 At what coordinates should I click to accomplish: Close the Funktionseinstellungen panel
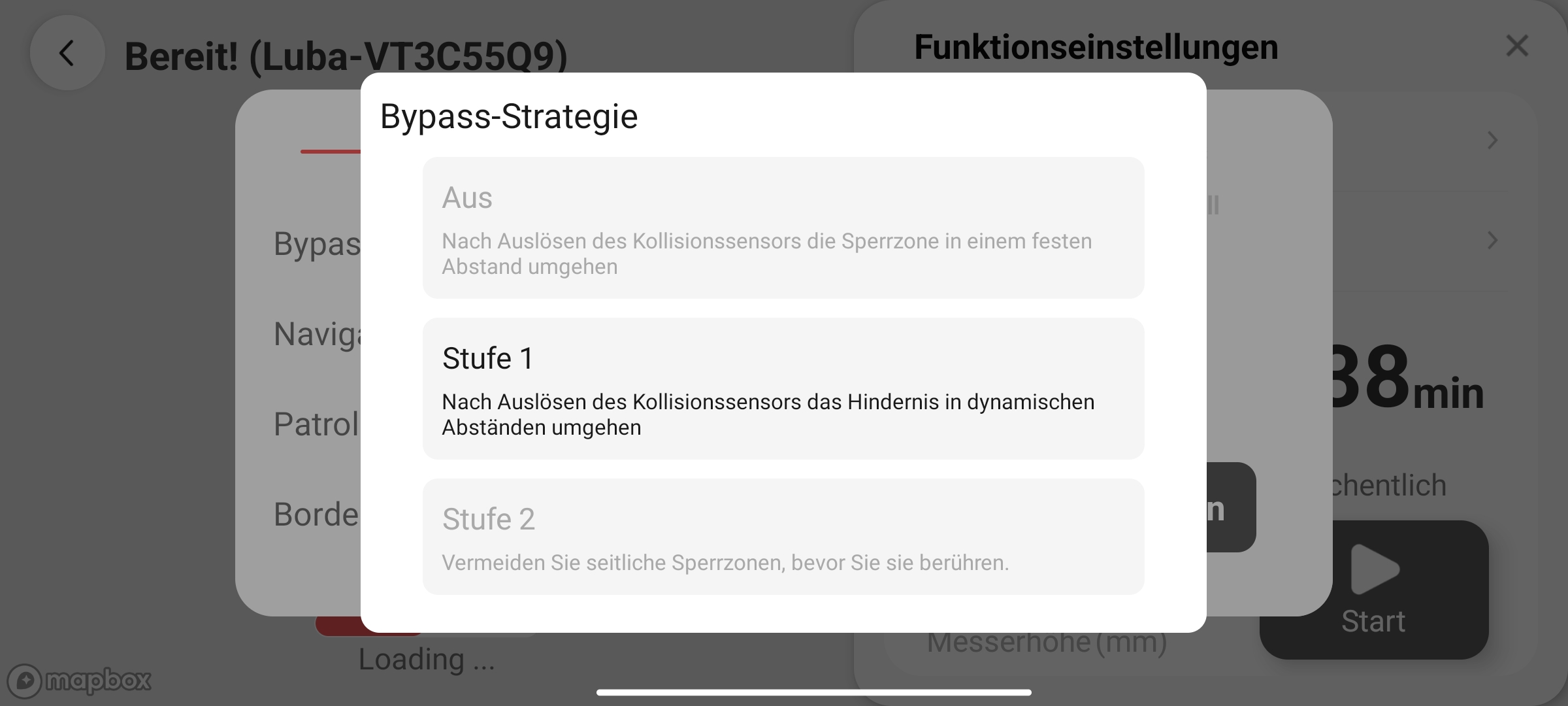coord(1517,46)
